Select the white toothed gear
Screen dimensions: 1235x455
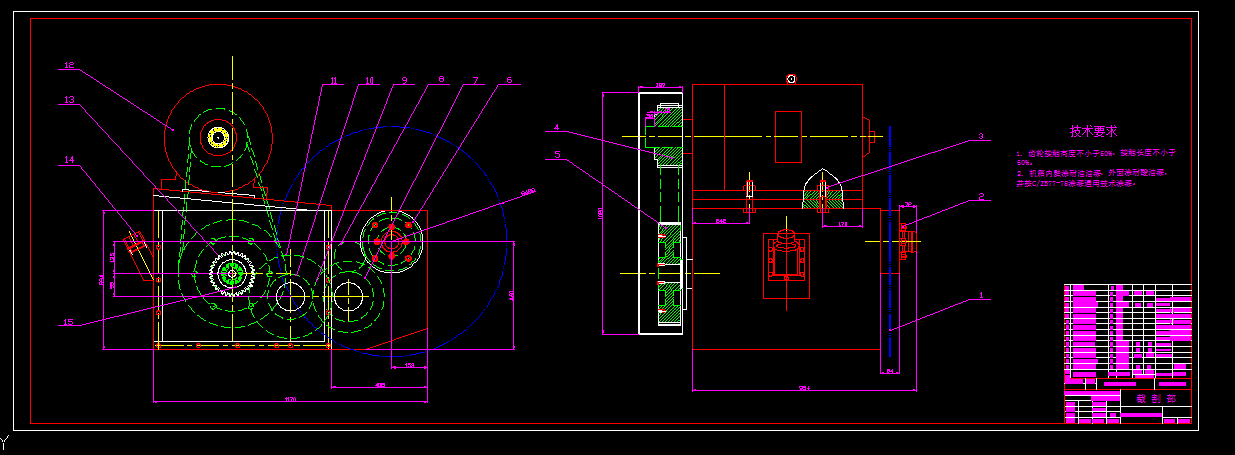pyautogui.click(x=232, y=273)
